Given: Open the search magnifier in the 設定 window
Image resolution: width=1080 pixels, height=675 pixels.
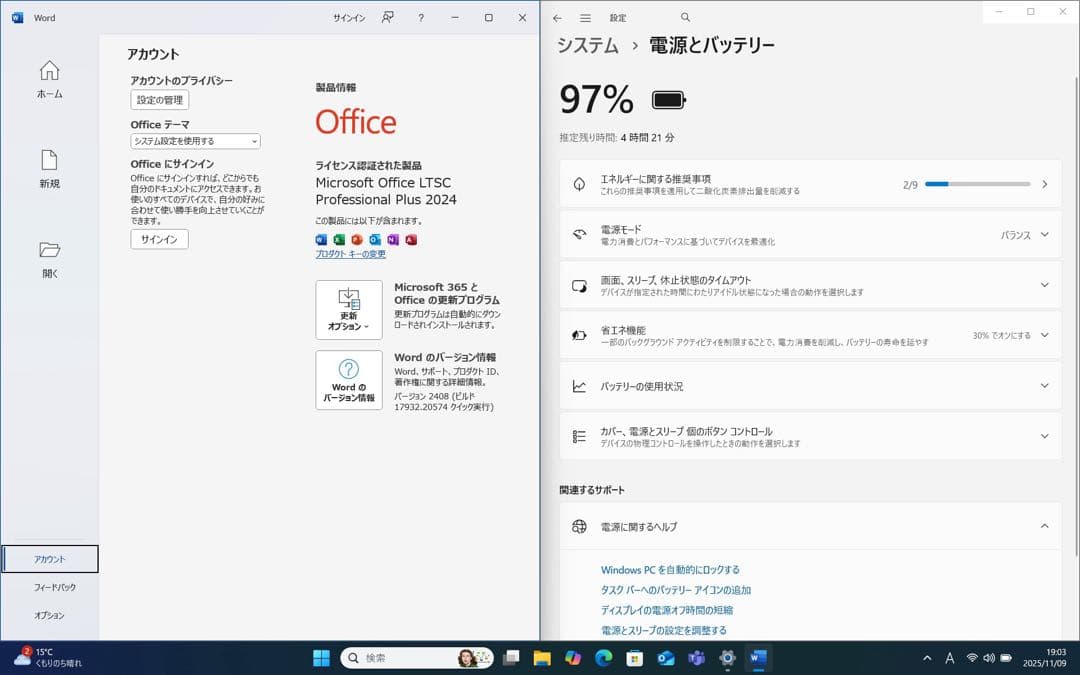Looking at the screenshot, I should (685, 17).
